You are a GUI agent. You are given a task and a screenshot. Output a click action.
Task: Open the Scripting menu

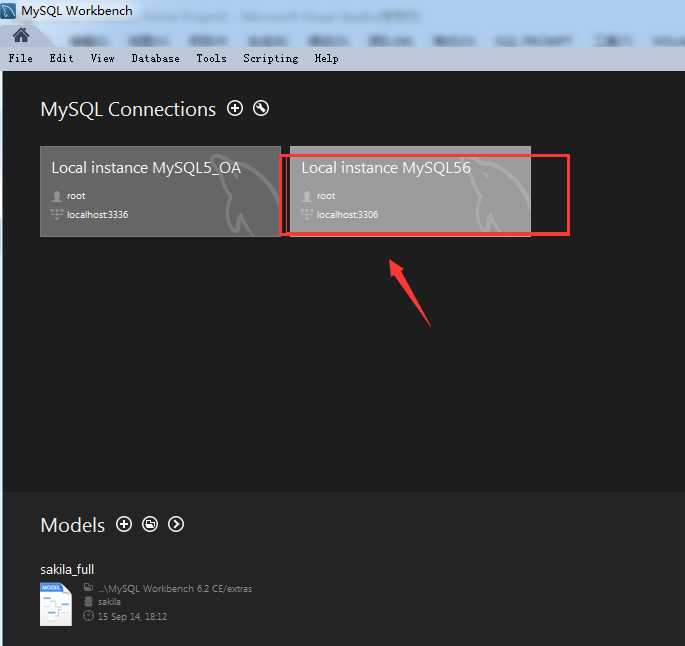point(271,59)
